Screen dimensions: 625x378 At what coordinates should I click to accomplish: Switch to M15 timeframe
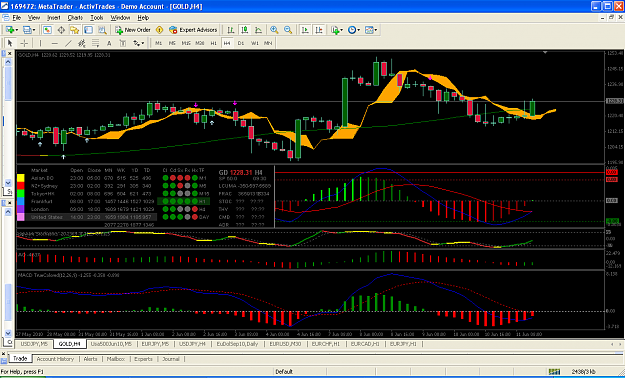click(x=186, y=43)
